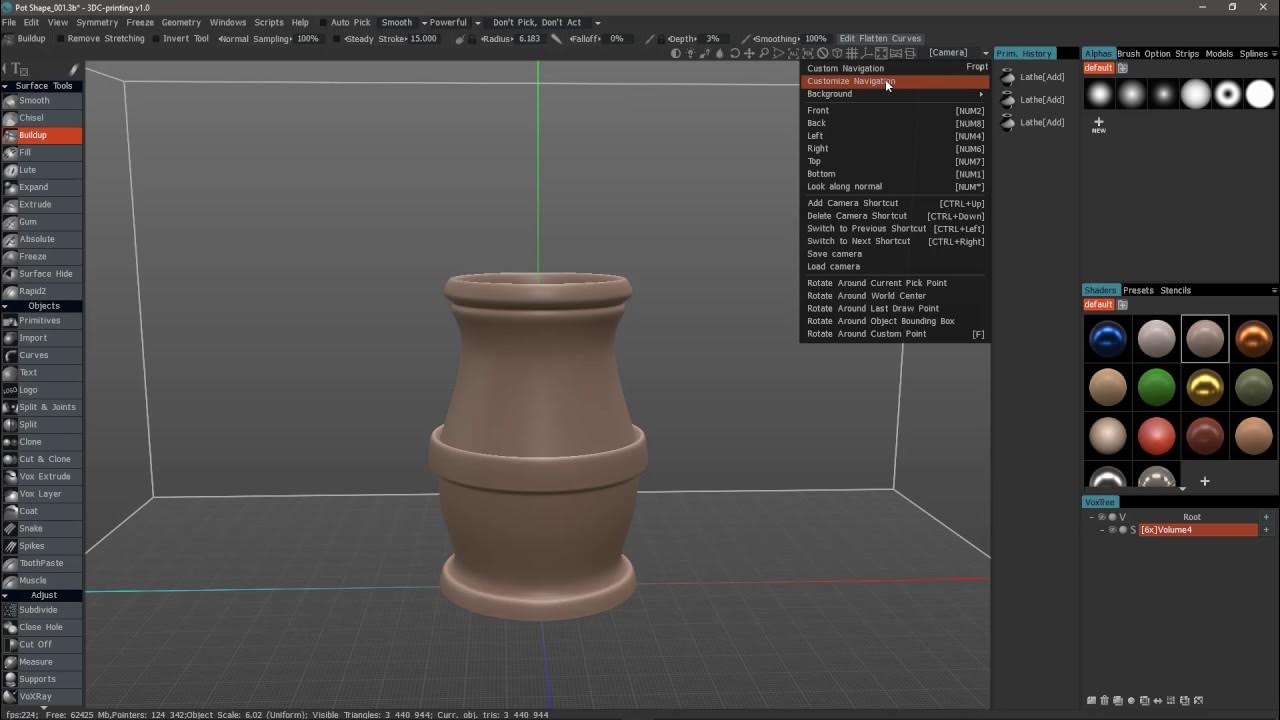Open the Geometry menu

pyautogui.click(x=181, y=22)
